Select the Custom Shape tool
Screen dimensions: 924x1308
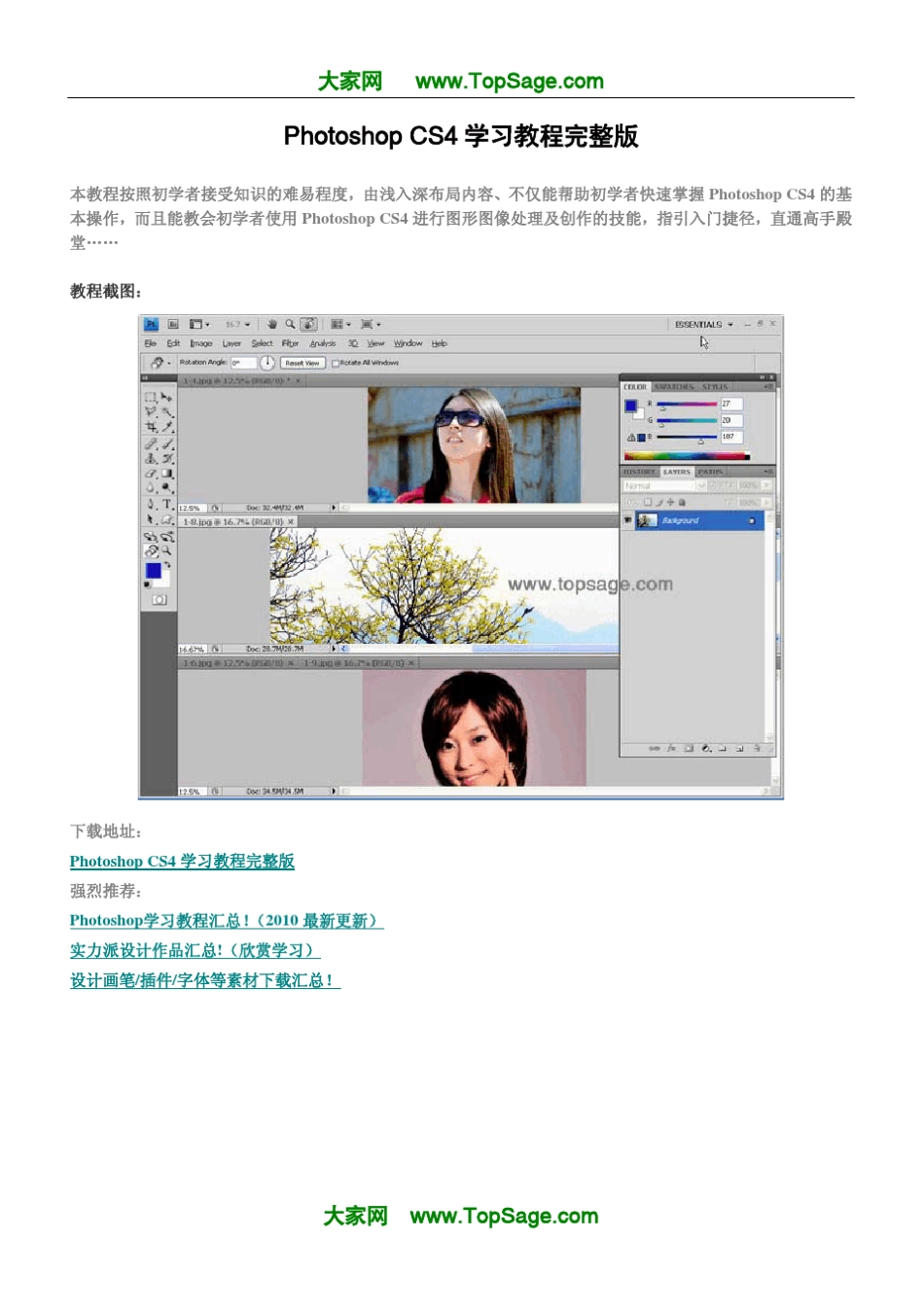167,519
